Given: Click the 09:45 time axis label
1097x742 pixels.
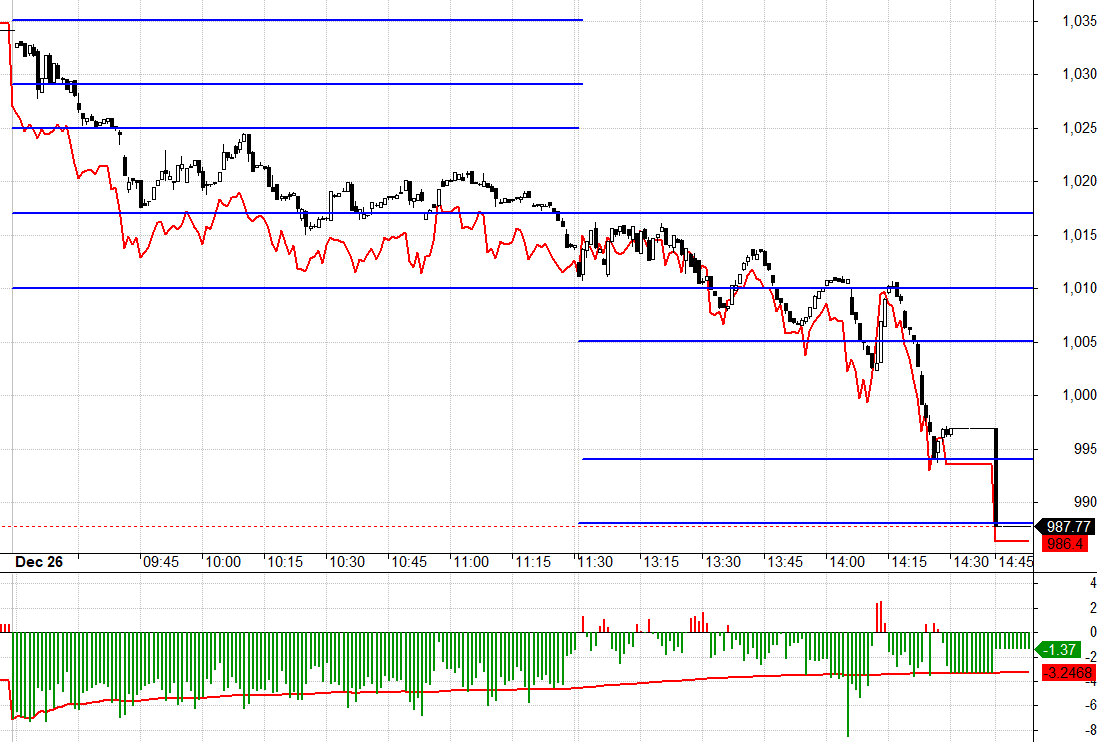Looking at the screenshot, I should (160, 563).
